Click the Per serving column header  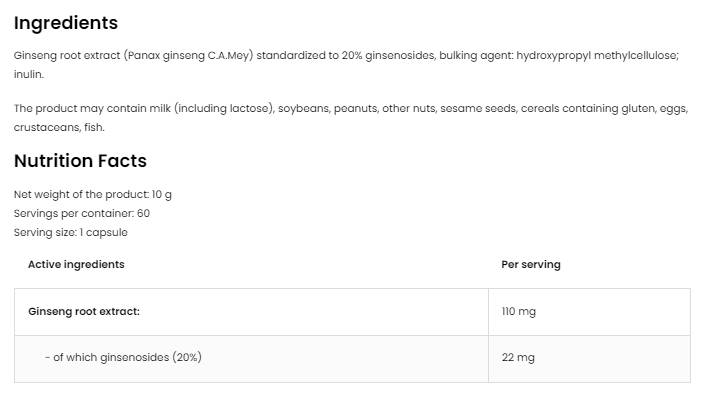(531, 264)
